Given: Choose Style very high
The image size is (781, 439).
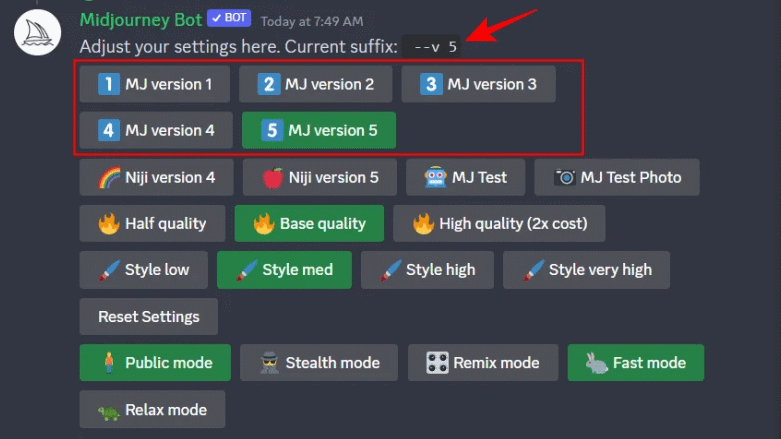Looking at the screenshot, I should point(586,270).
